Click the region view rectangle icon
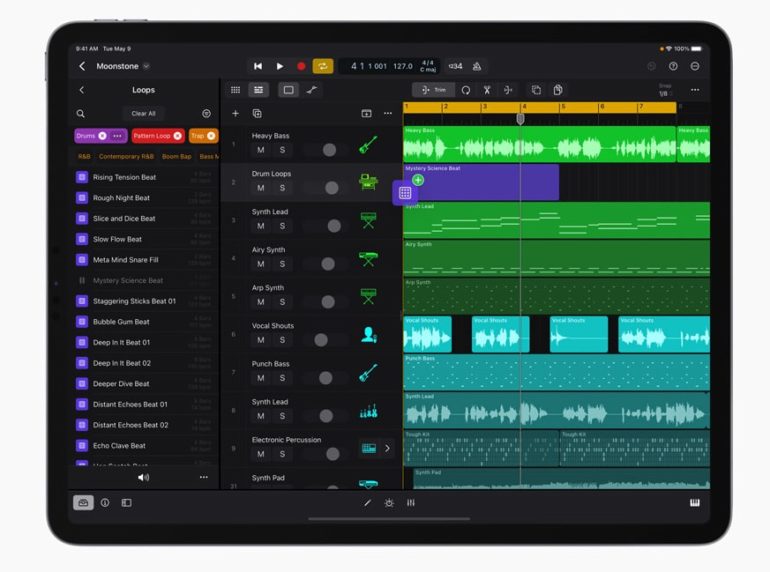This screenshot has width=770, height=572. [x=289, y=90]
